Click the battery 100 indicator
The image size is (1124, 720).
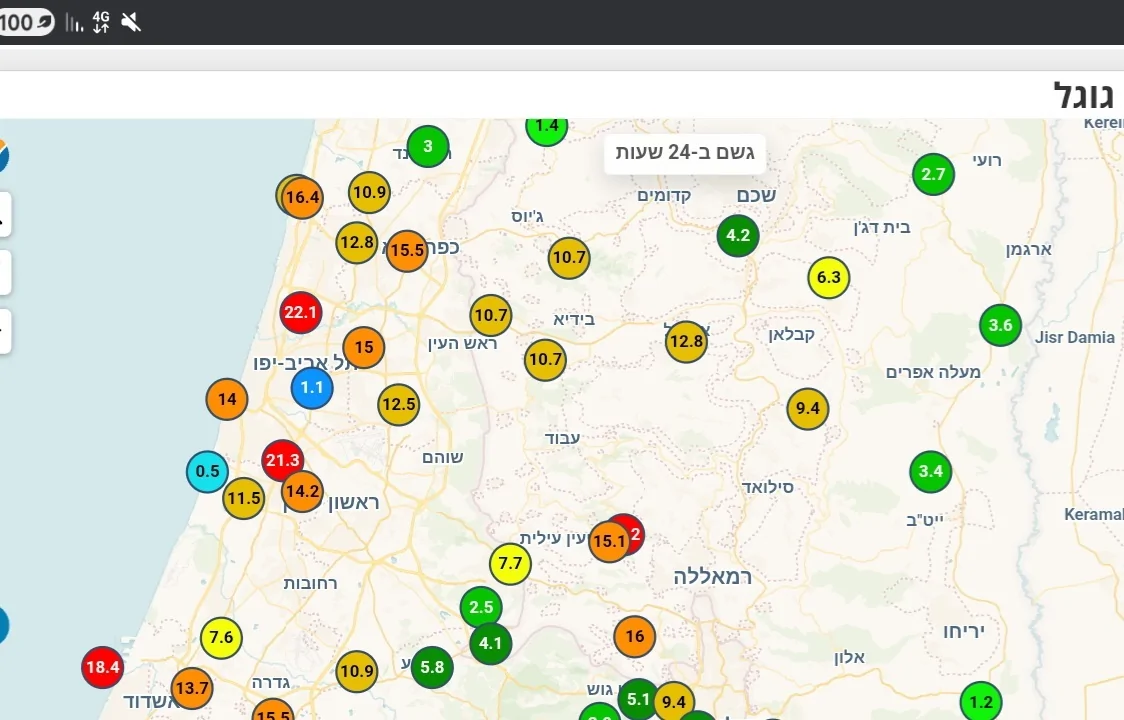tap(26, 22)
